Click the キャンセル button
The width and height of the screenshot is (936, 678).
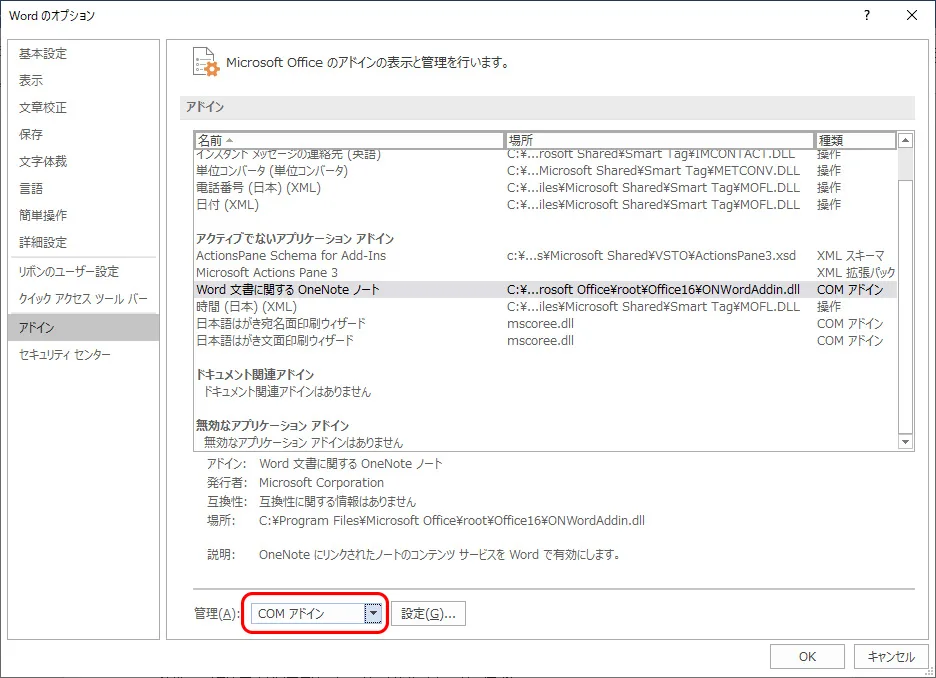(890, 657)
